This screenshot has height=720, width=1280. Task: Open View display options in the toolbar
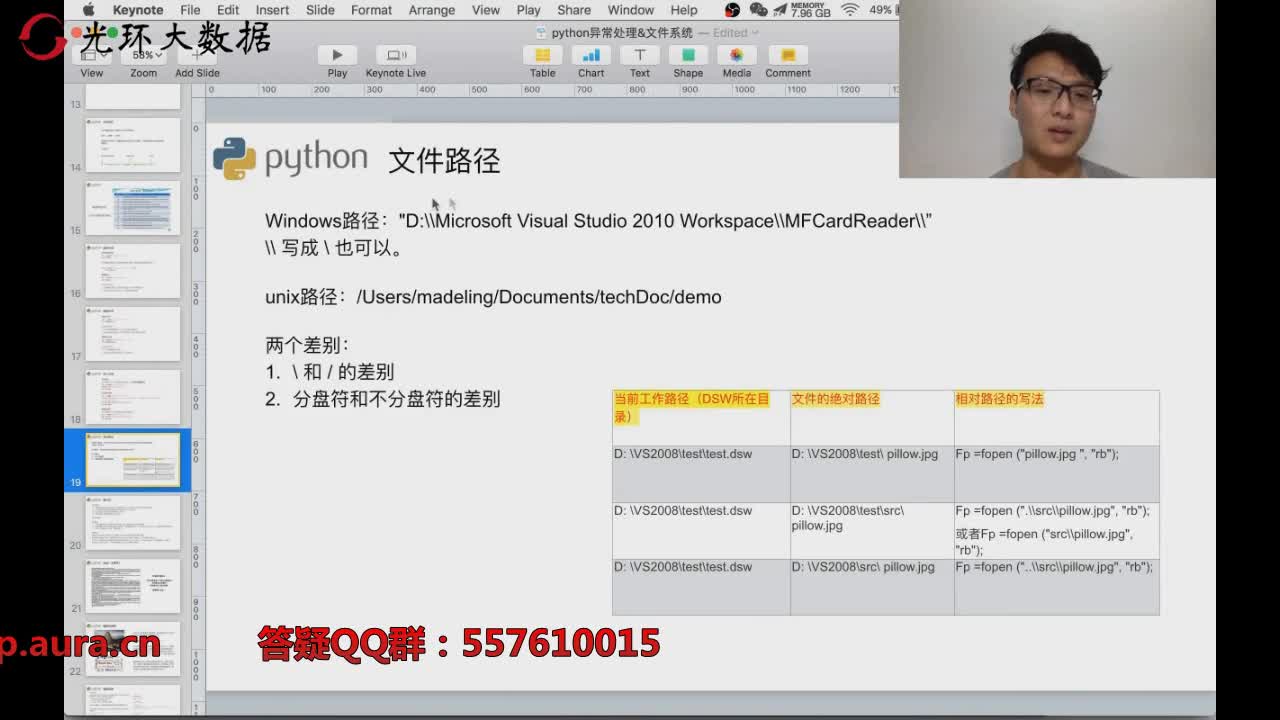point(91,56)
